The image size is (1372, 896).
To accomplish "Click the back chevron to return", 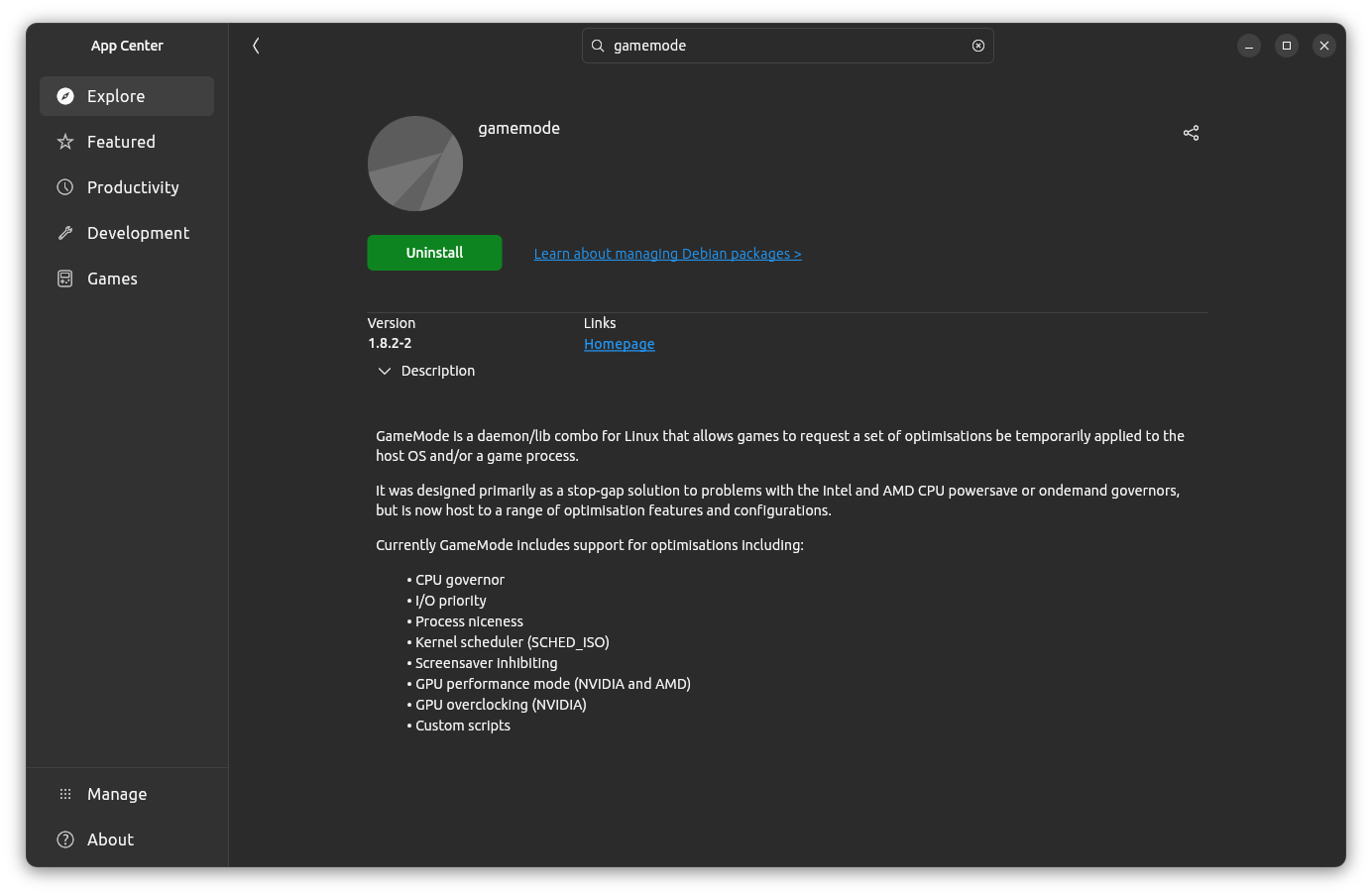I will pos(256,46).
